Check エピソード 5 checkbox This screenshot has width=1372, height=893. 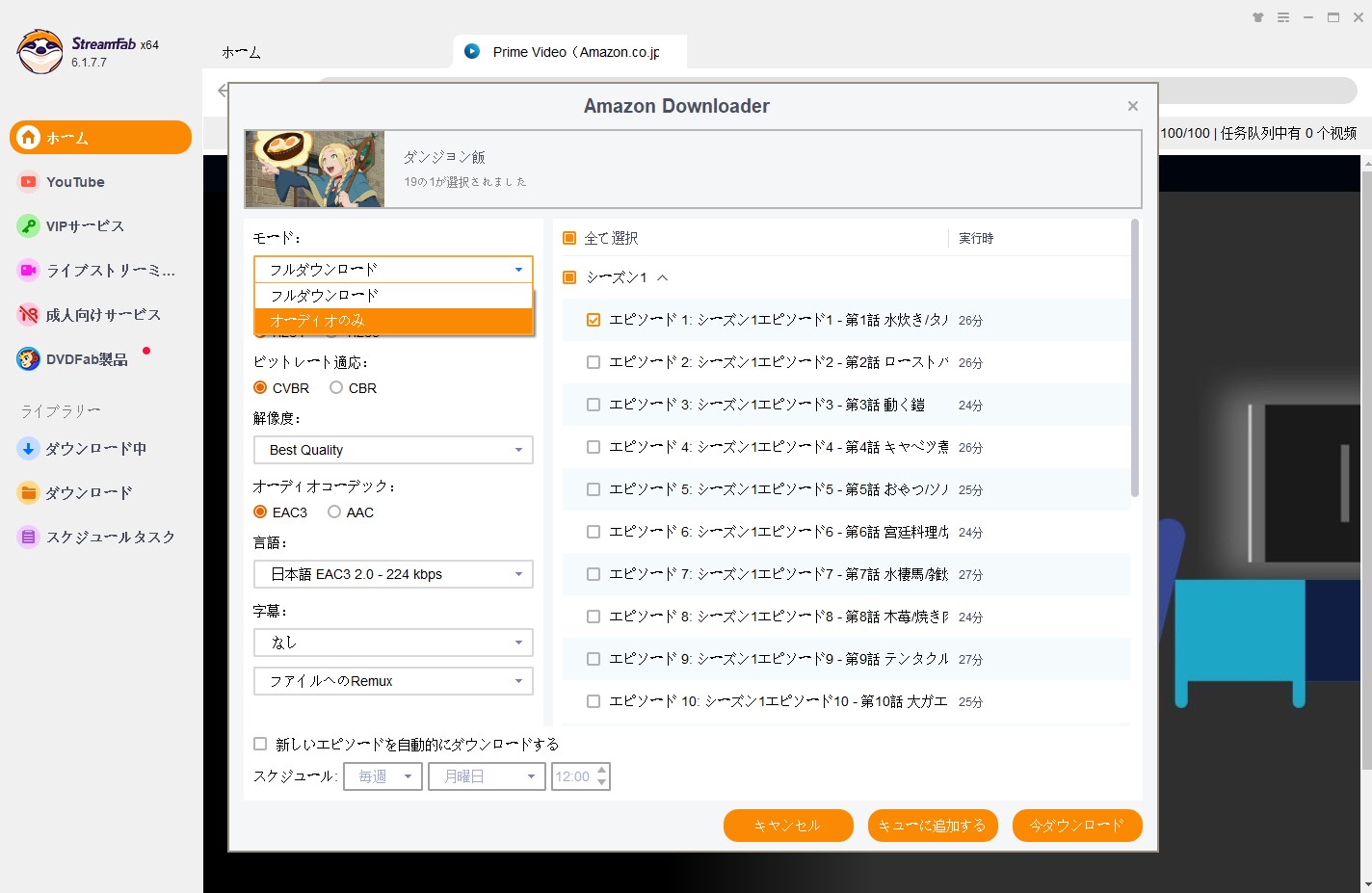594,489
